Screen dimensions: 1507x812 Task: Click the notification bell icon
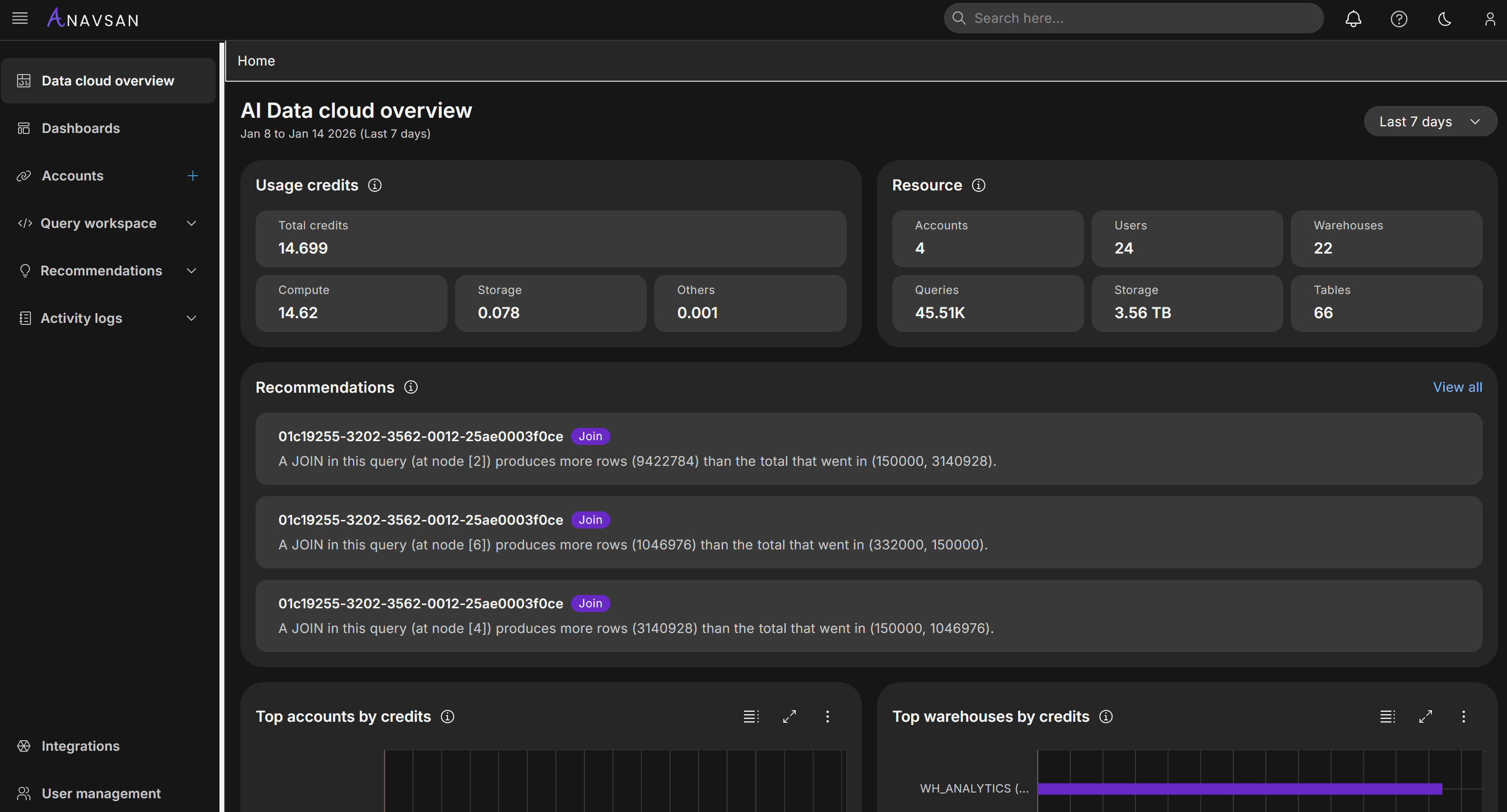(1353, 18)
